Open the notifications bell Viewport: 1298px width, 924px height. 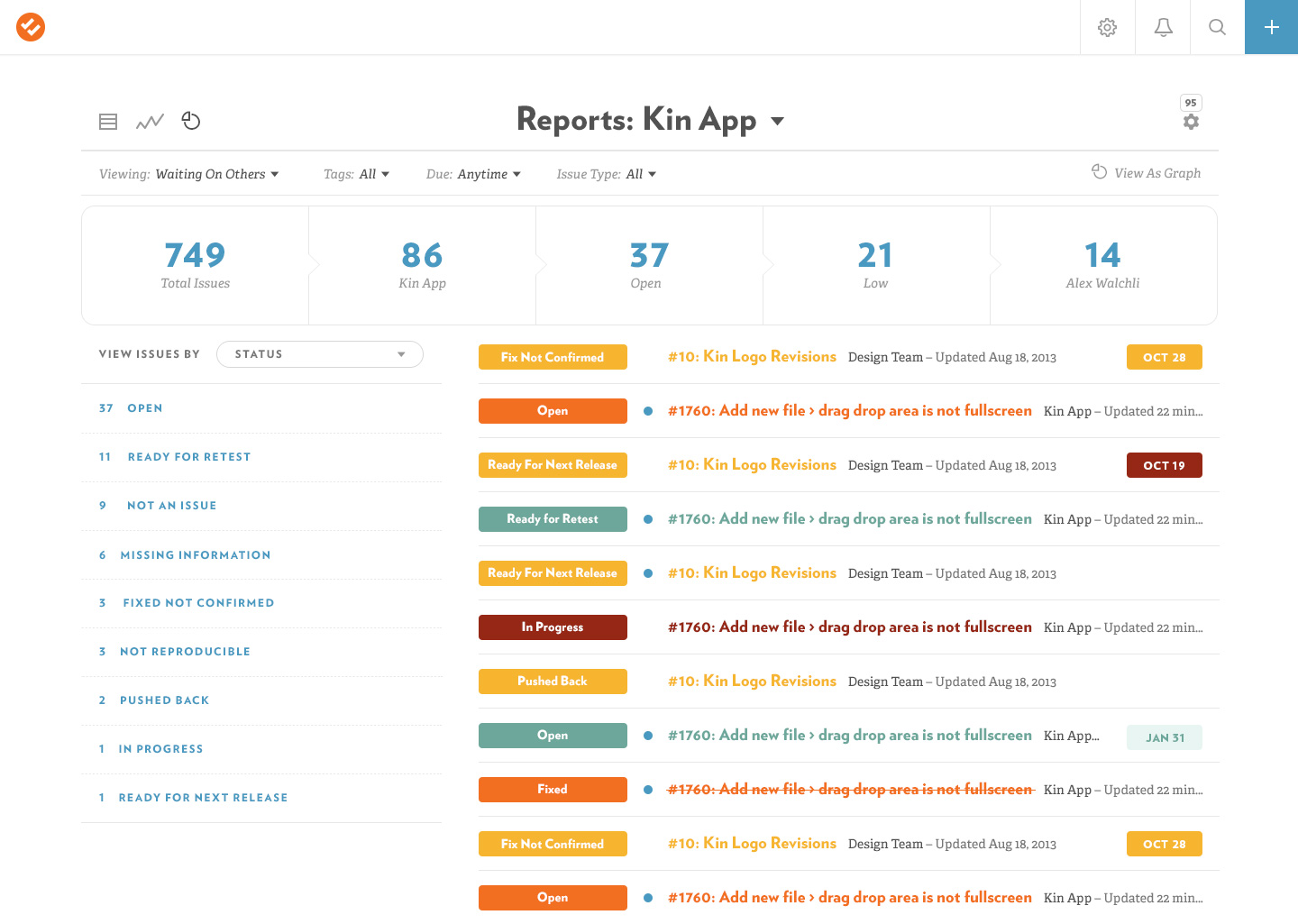click(1163, 27)
